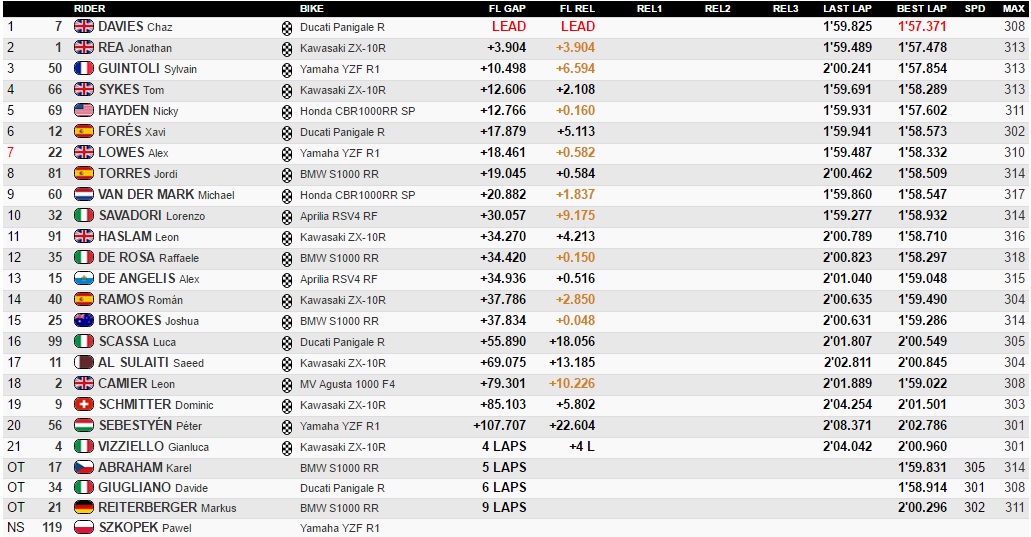Click the round icon before Ducati Panigale R in Davies' row

pyautogui.click(x=288, y=27)
